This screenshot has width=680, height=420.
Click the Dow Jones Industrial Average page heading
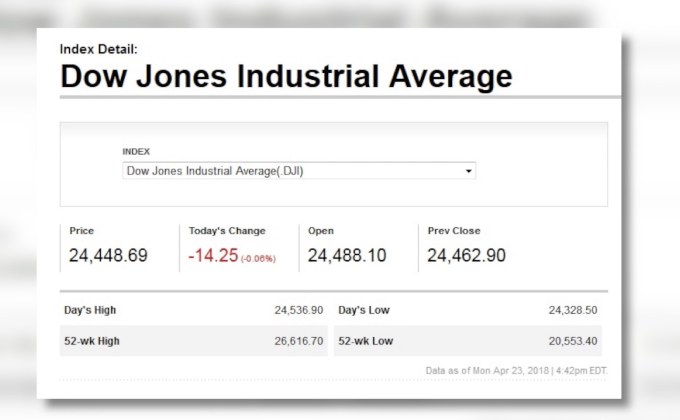(x=286, y=77)
